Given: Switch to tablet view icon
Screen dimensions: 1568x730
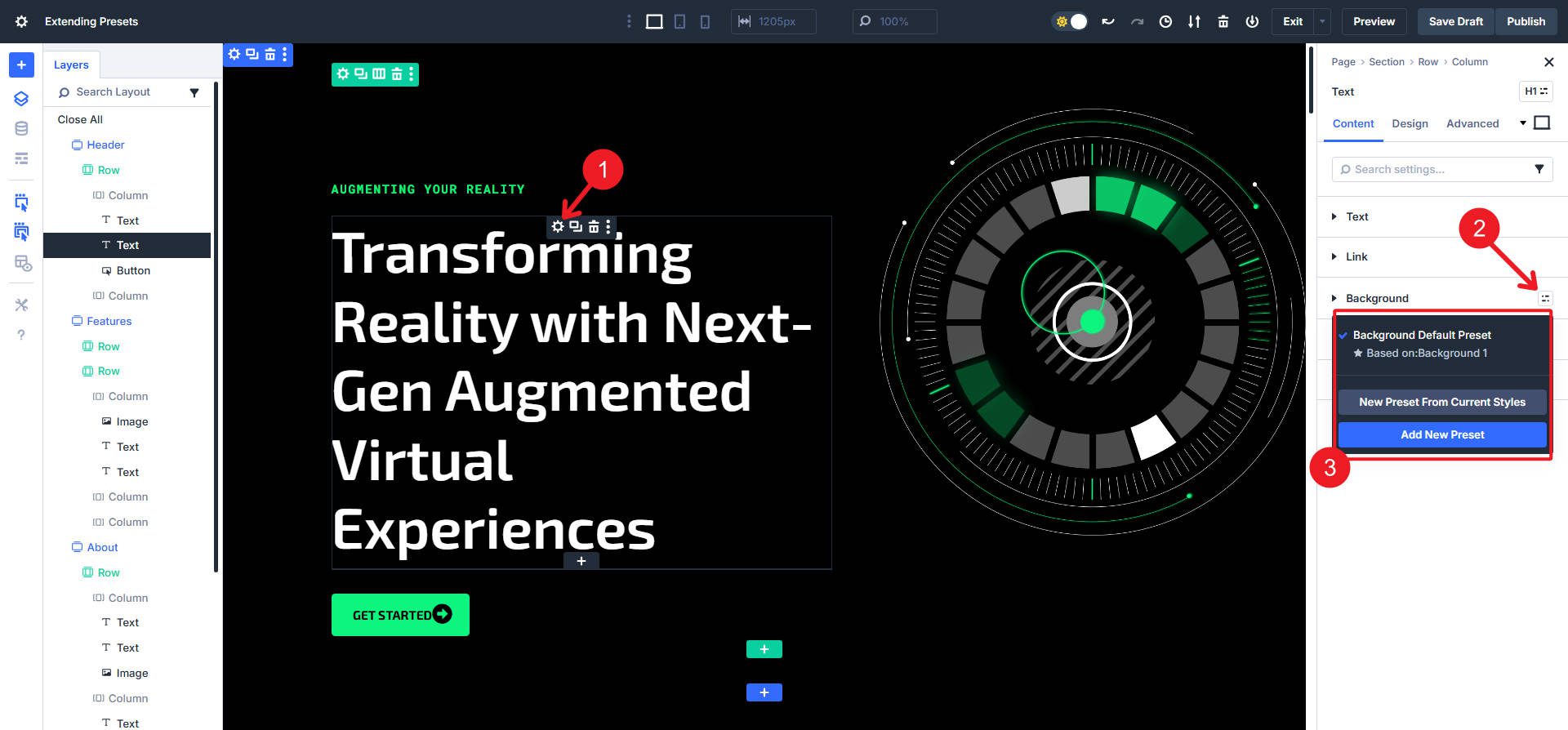Looking at the screenshot, I should point(679,21).
